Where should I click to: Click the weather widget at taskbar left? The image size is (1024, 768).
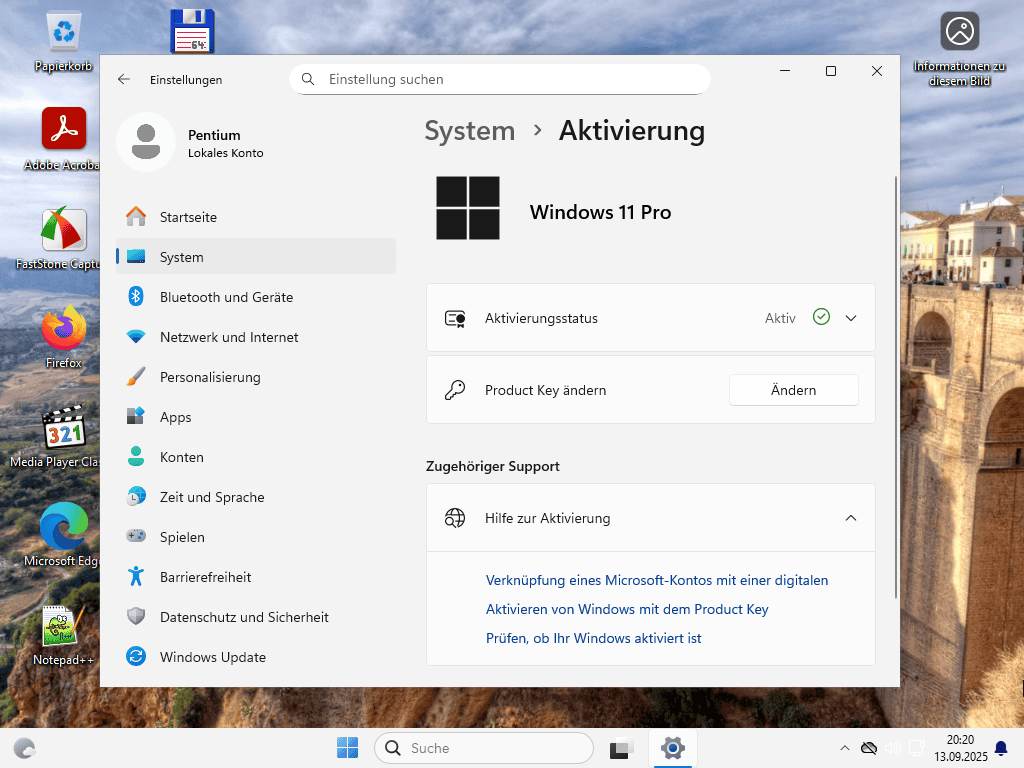[x=25, y=748]
